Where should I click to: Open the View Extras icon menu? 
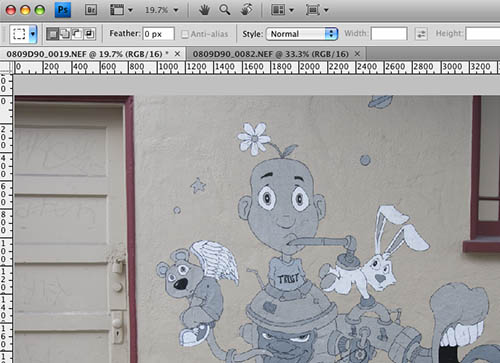pos(121,10)
